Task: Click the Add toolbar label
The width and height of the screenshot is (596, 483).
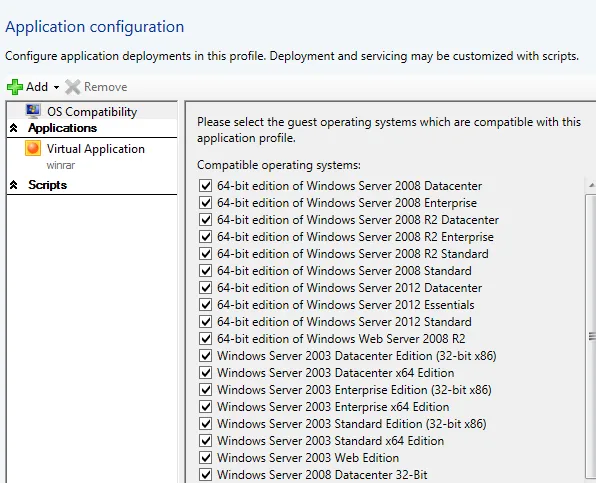Action: coord(37,87)
